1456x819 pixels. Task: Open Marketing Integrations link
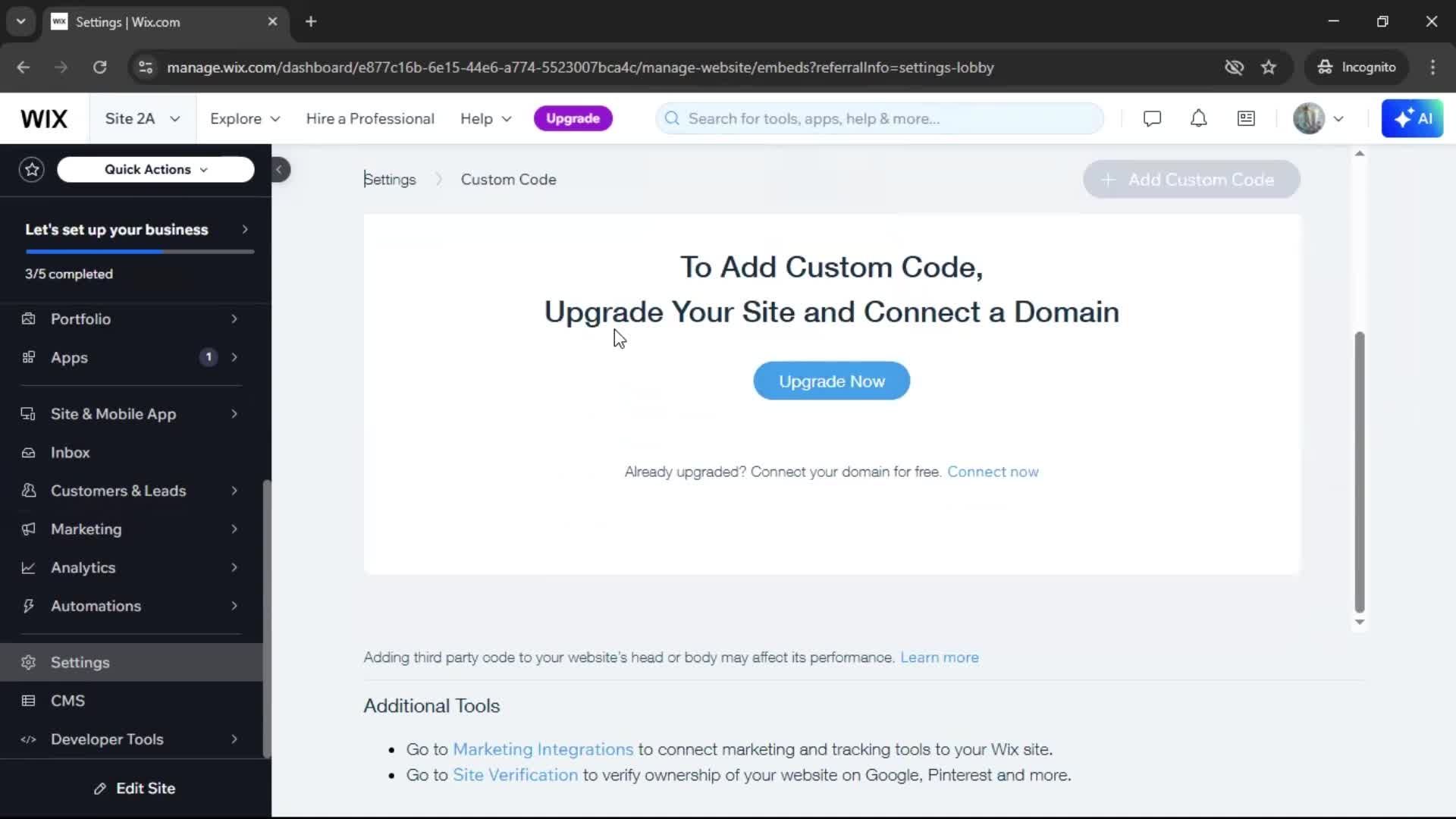(542, 749)
